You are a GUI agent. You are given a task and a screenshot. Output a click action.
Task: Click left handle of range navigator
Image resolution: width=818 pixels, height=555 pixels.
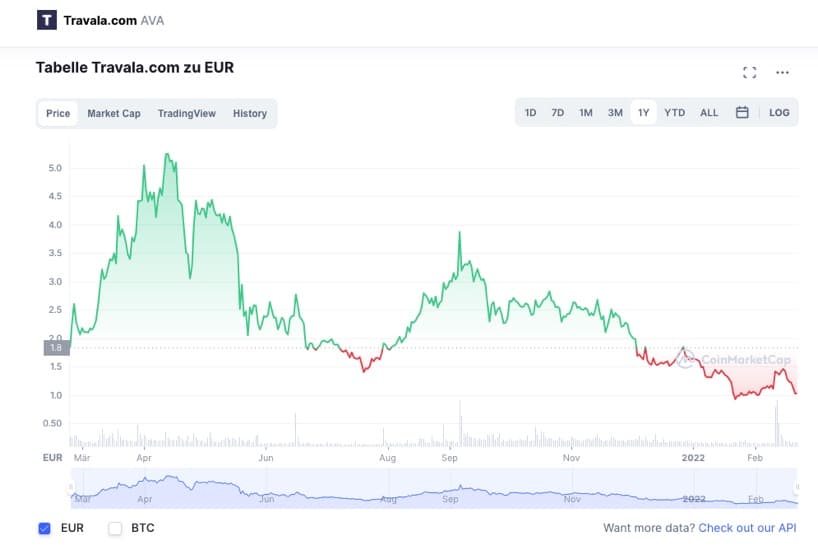tap(71, 487)
